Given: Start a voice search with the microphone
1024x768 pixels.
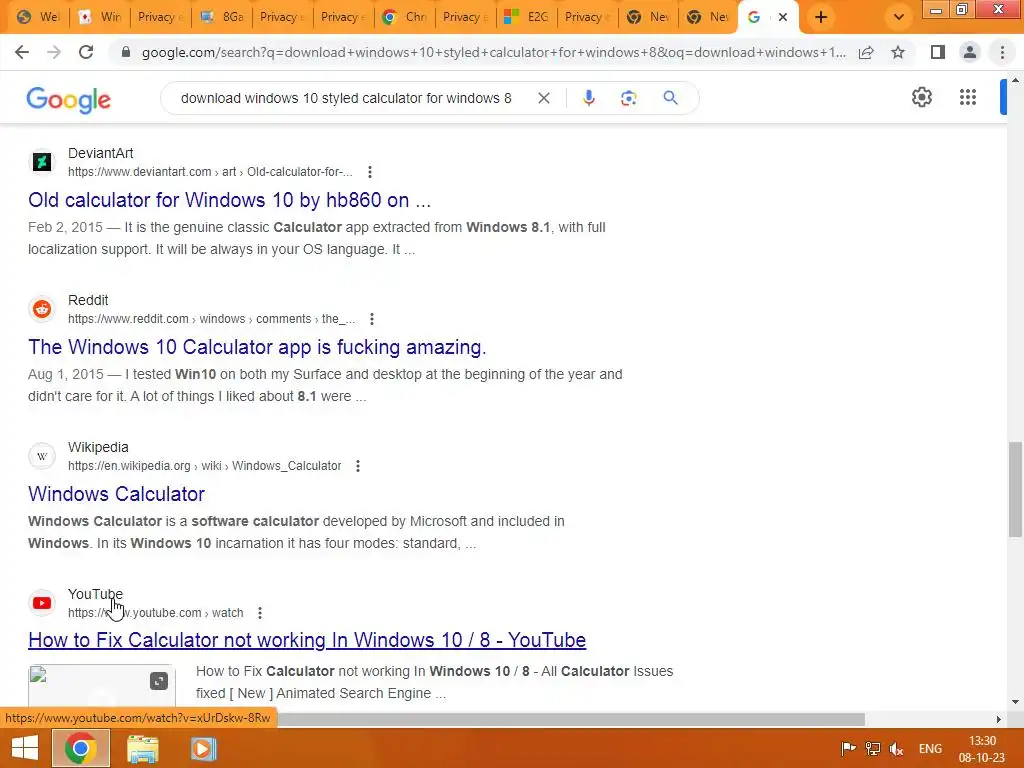Looking at the screenshot, I should click(x=588, y=98).
